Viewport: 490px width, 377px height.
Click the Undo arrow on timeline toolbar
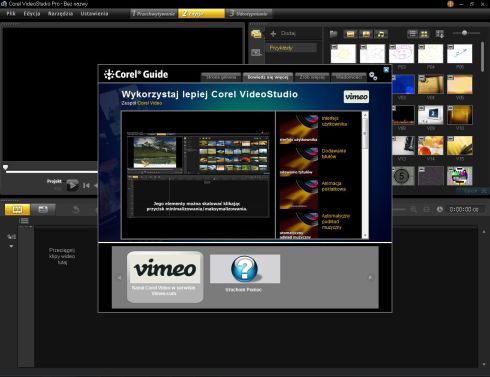(76, 210)
